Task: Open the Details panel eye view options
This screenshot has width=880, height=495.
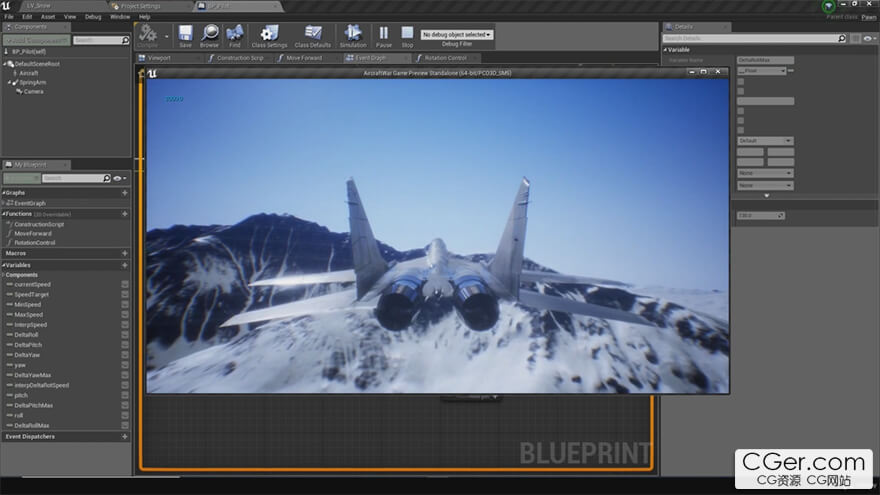Action: (x=869, y=39)
